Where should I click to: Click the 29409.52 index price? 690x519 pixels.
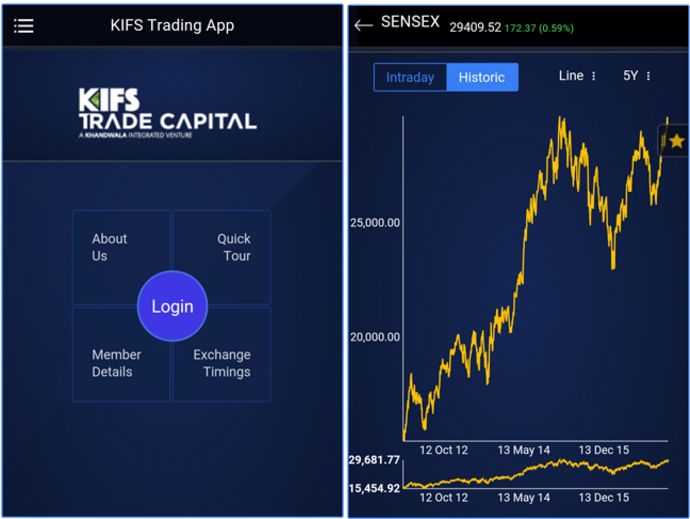475,27
